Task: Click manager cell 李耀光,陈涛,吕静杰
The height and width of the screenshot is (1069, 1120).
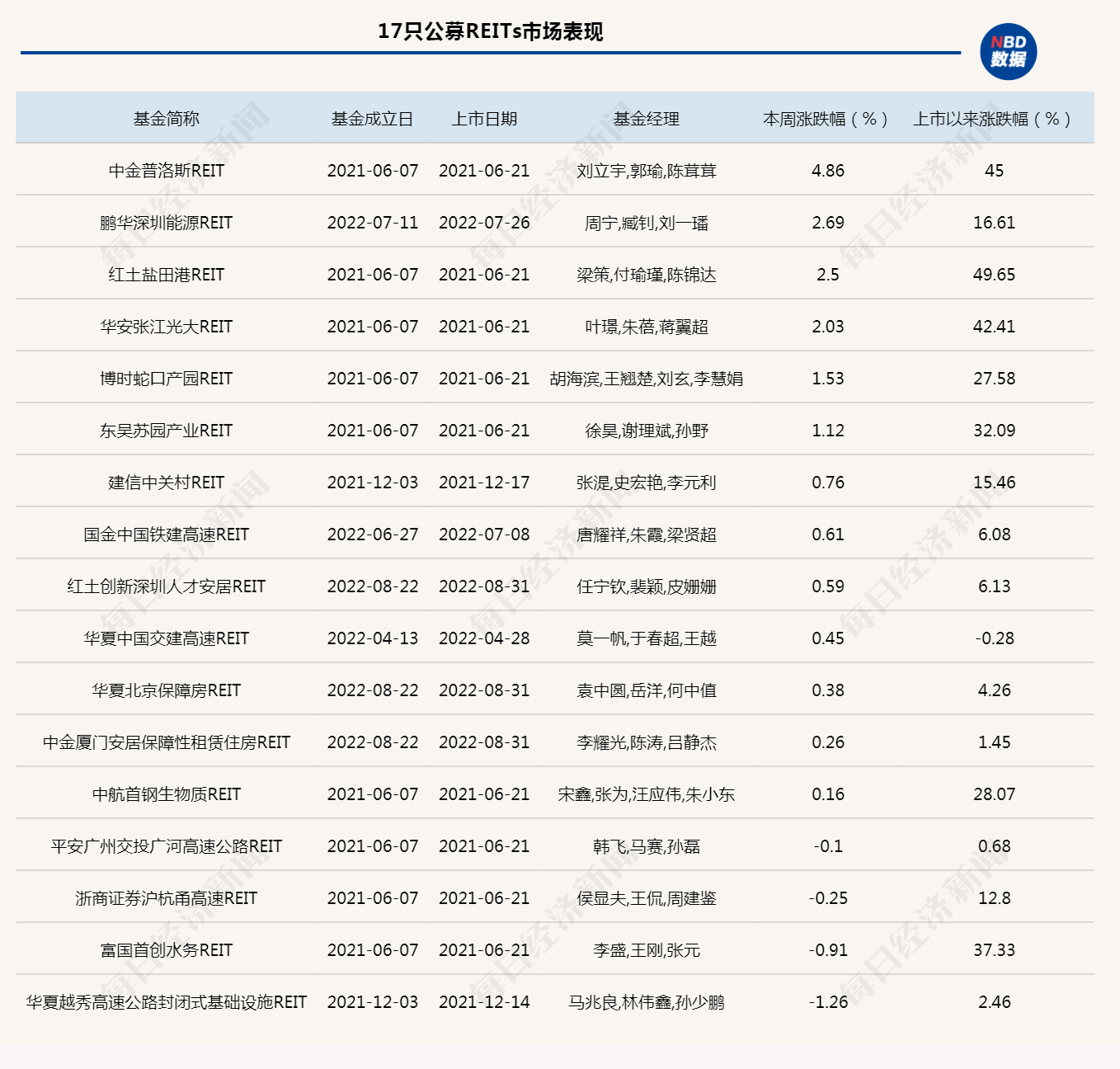Action: coord(647,742)
